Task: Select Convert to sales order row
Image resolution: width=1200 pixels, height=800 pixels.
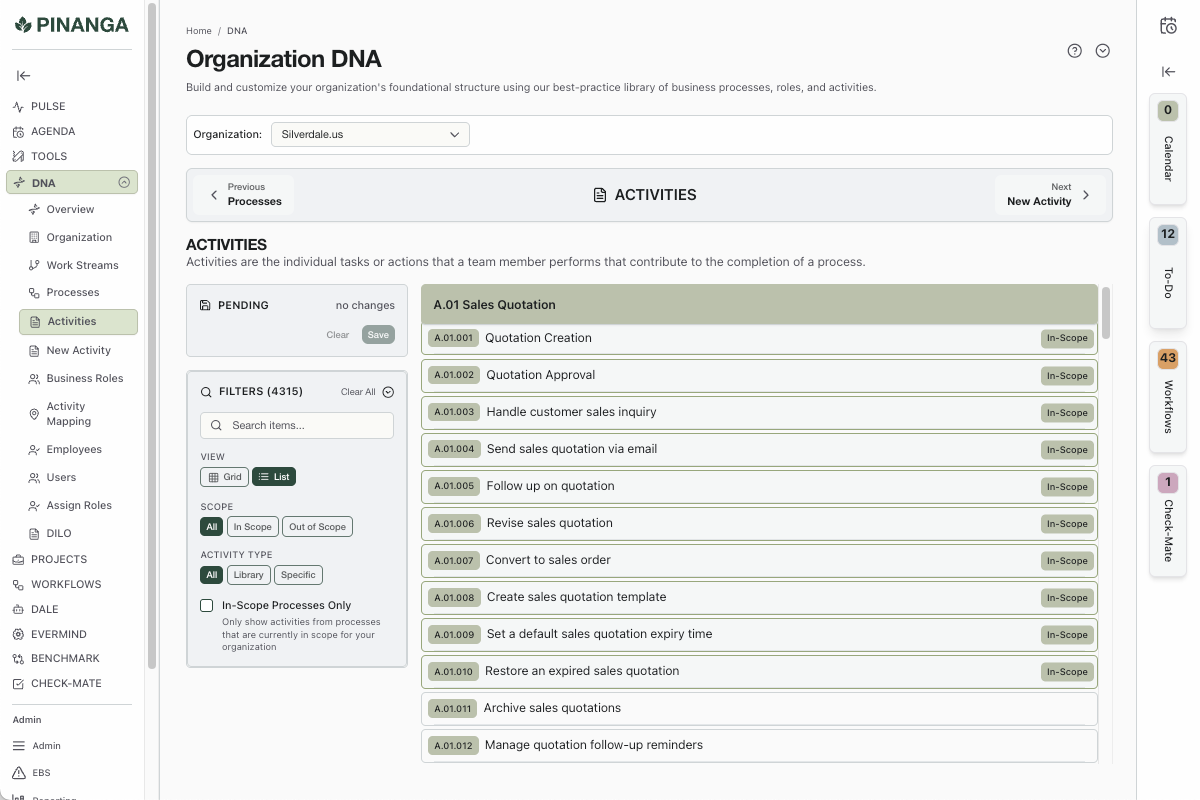Action: point(759,560)
